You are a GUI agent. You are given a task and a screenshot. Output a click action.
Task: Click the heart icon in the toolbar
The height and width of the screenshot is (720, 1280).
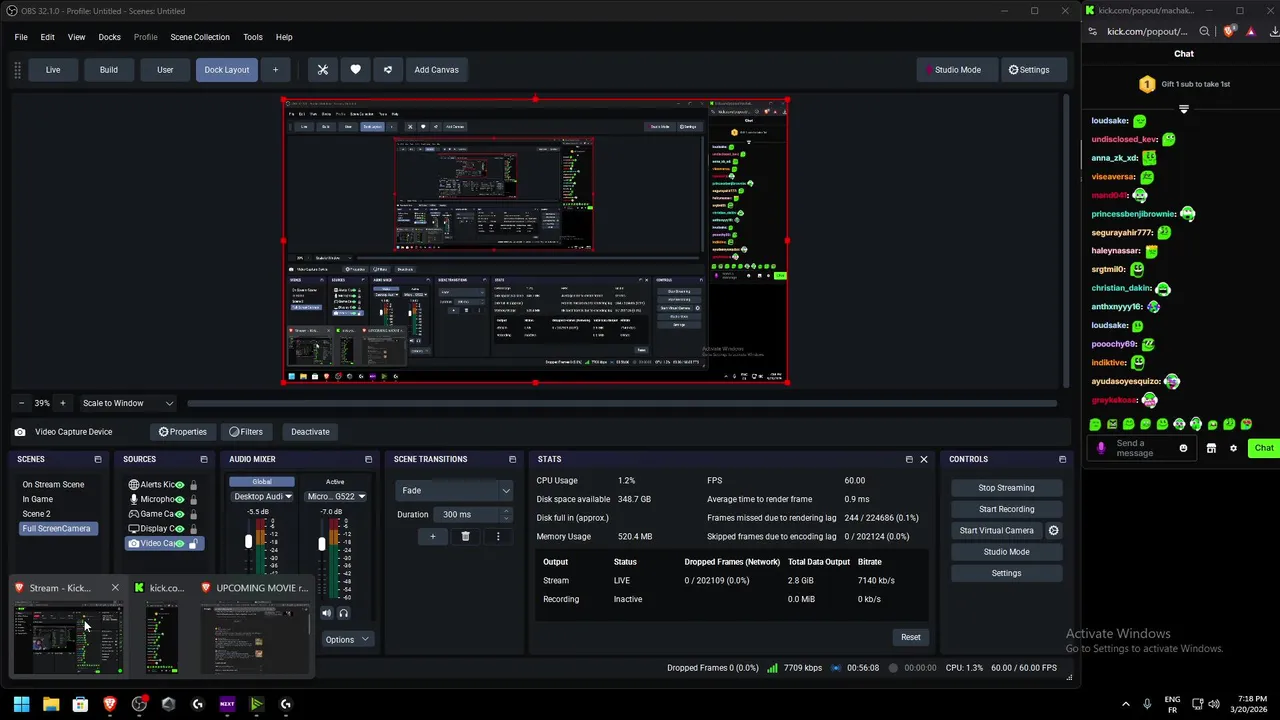(x=355, y=70)
